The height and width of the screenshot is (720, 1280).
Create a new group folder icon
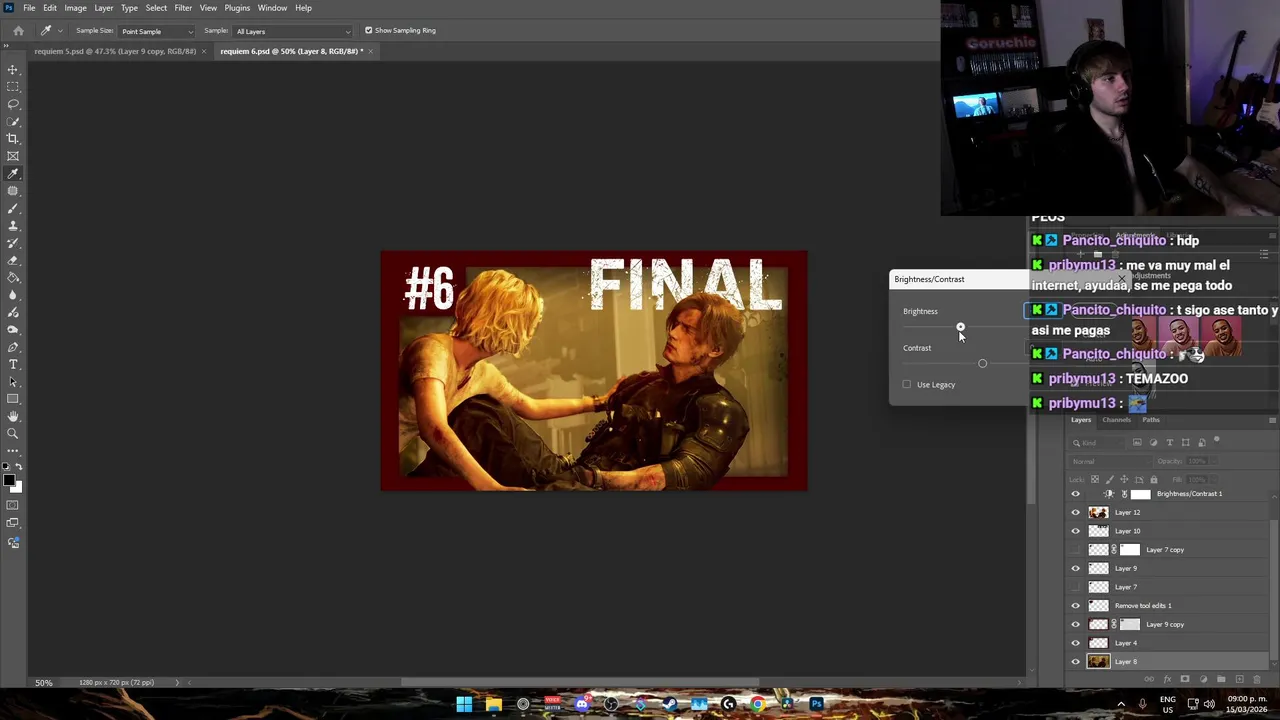(1221, 679)
